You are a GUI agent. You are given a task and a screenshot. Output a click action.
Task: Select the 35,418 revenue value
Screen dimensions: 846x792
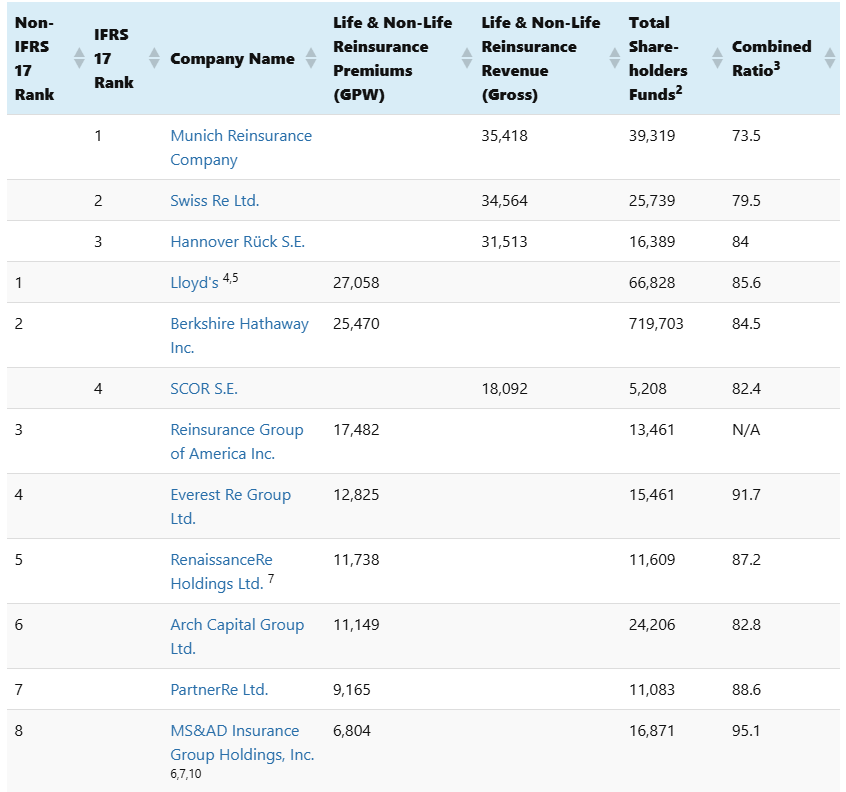coord(504,135)
